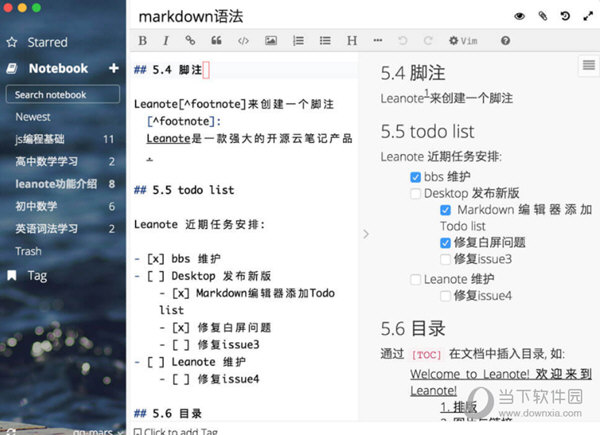
Task: Redo the last edit
Action: click(x=428, y=40)
